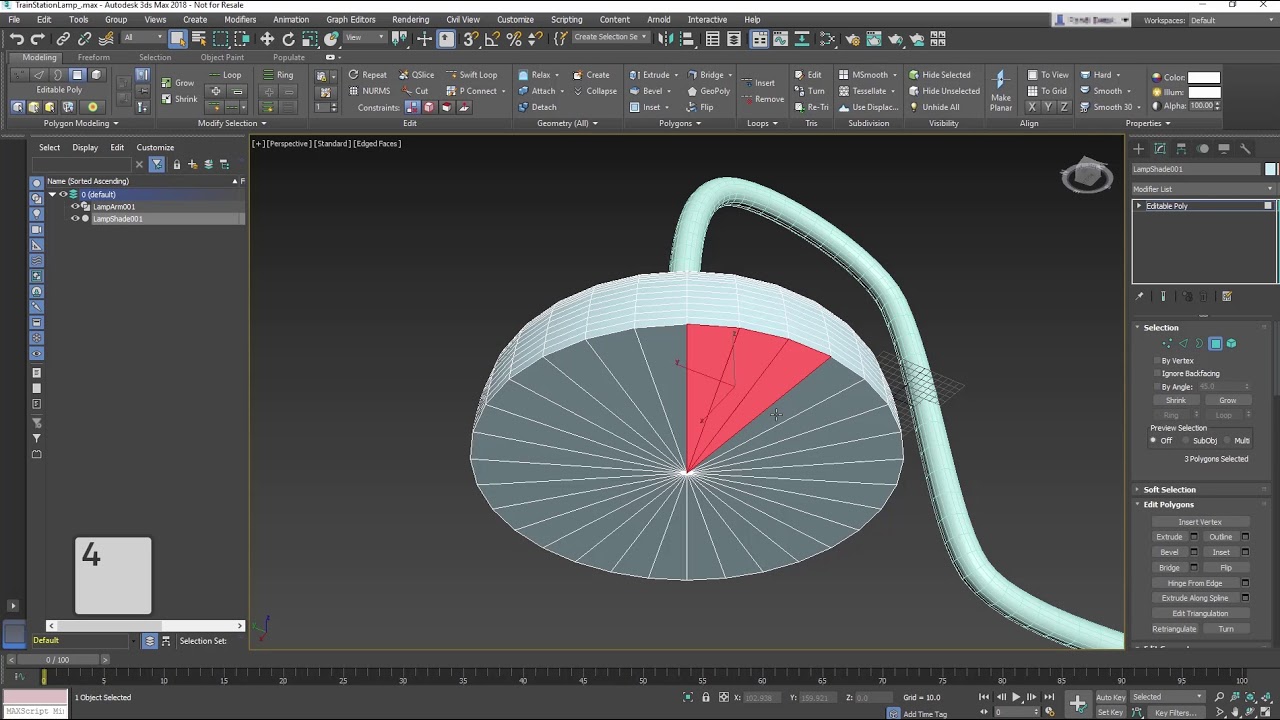Click the Retriangulate button

[x=1174, y=629]
